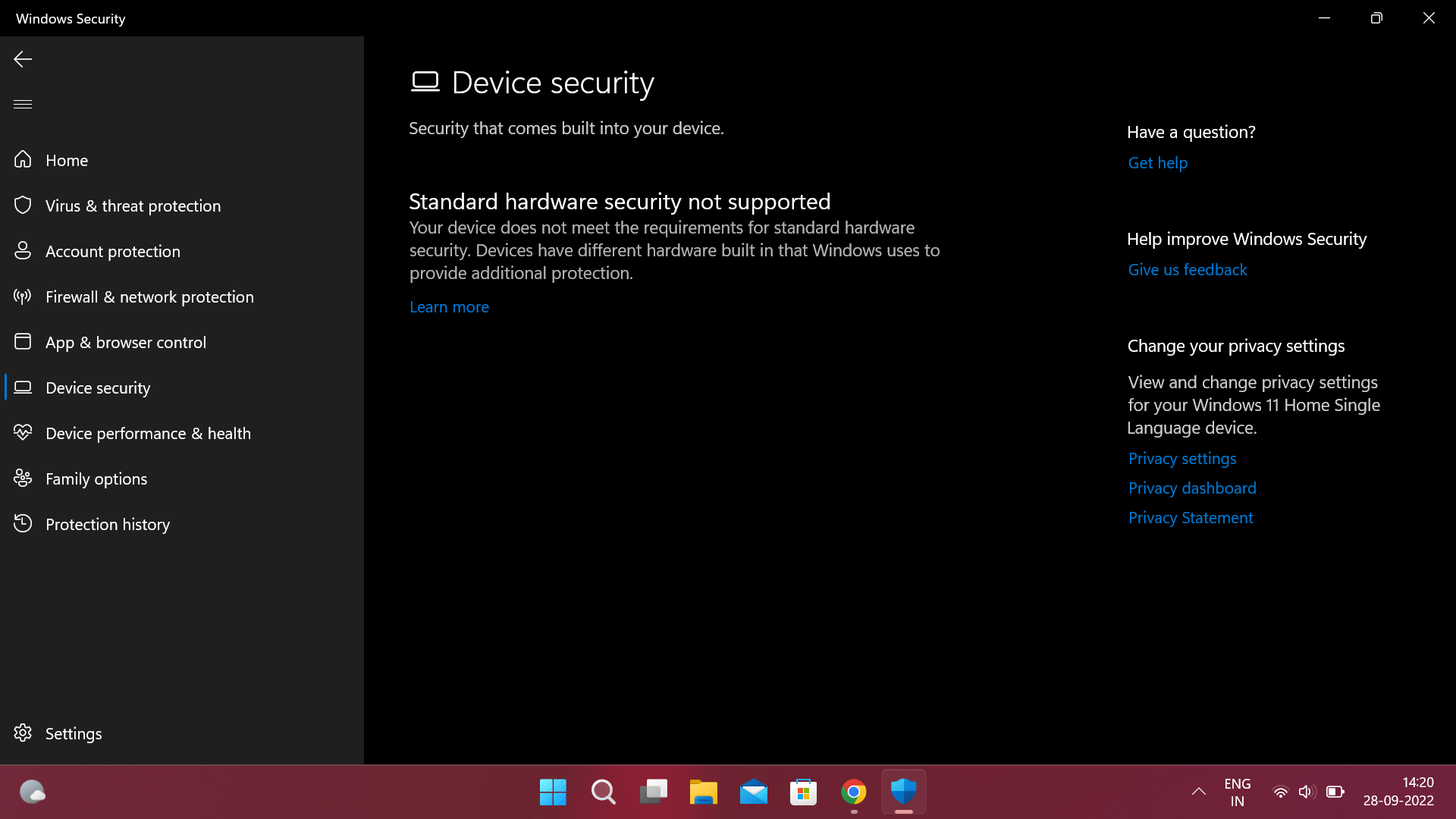Viewport: 1456px width, 819px height.
Task: Click the Privacy Statement link
Action: click(1190, 518)
